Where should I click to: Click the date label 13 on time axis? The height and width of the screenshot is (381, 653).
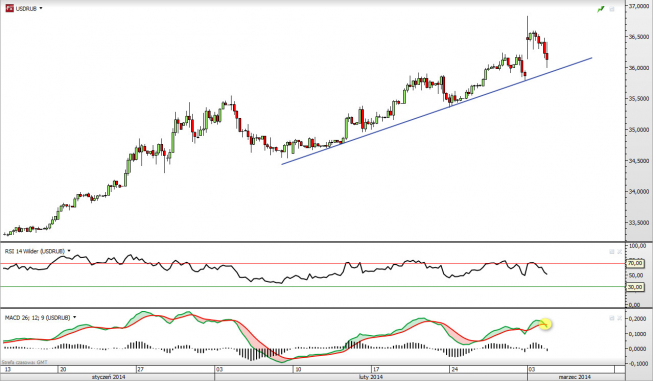coord(7,369)
